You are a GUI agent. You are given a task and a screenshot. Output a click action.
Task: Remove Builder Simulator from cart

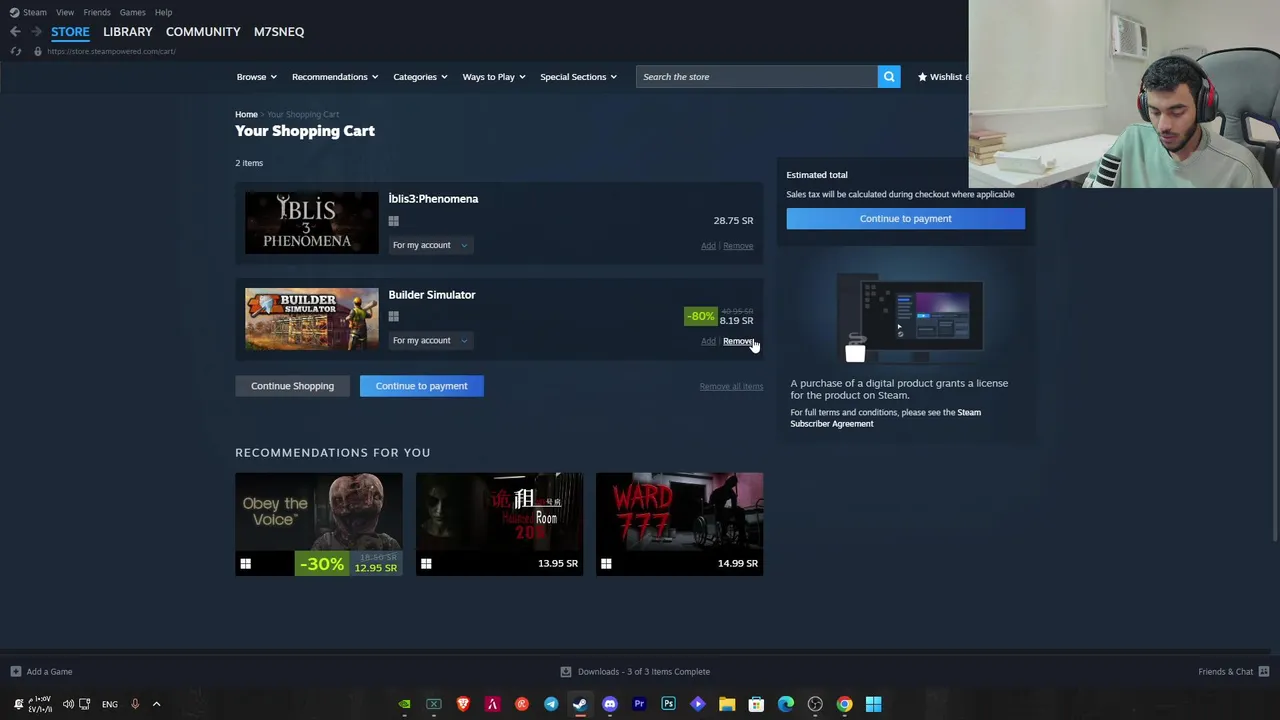pyautogui.click(x=738, y=342)
